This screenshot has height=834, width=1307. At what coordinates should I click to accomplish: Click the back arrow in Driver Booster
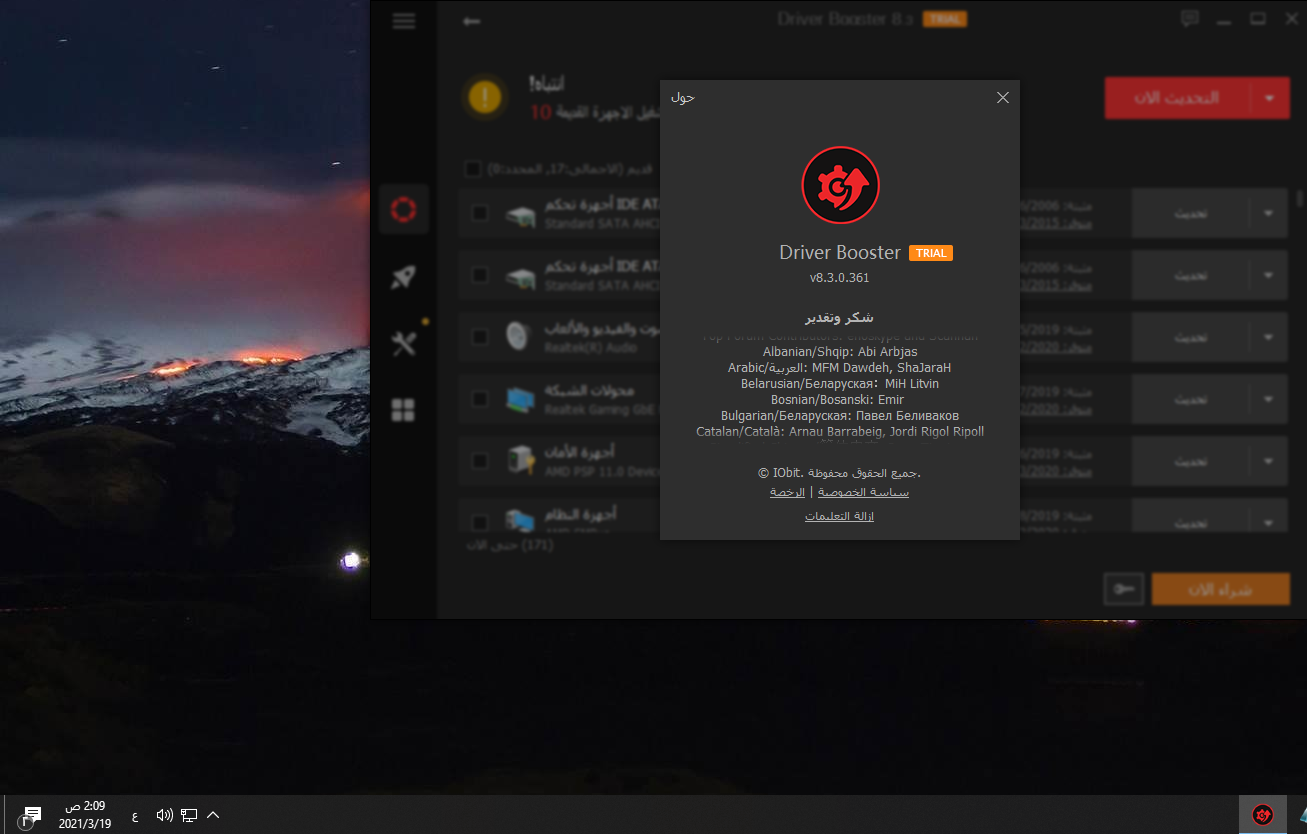472,21
